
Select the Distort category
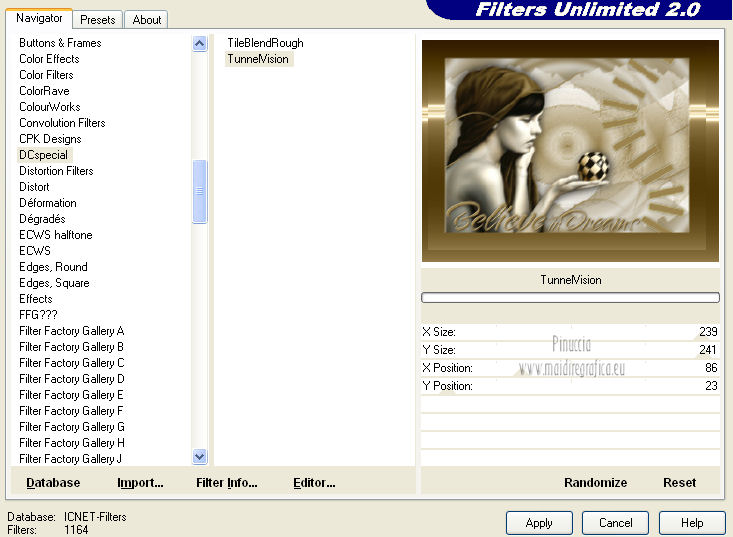[34, 187]
